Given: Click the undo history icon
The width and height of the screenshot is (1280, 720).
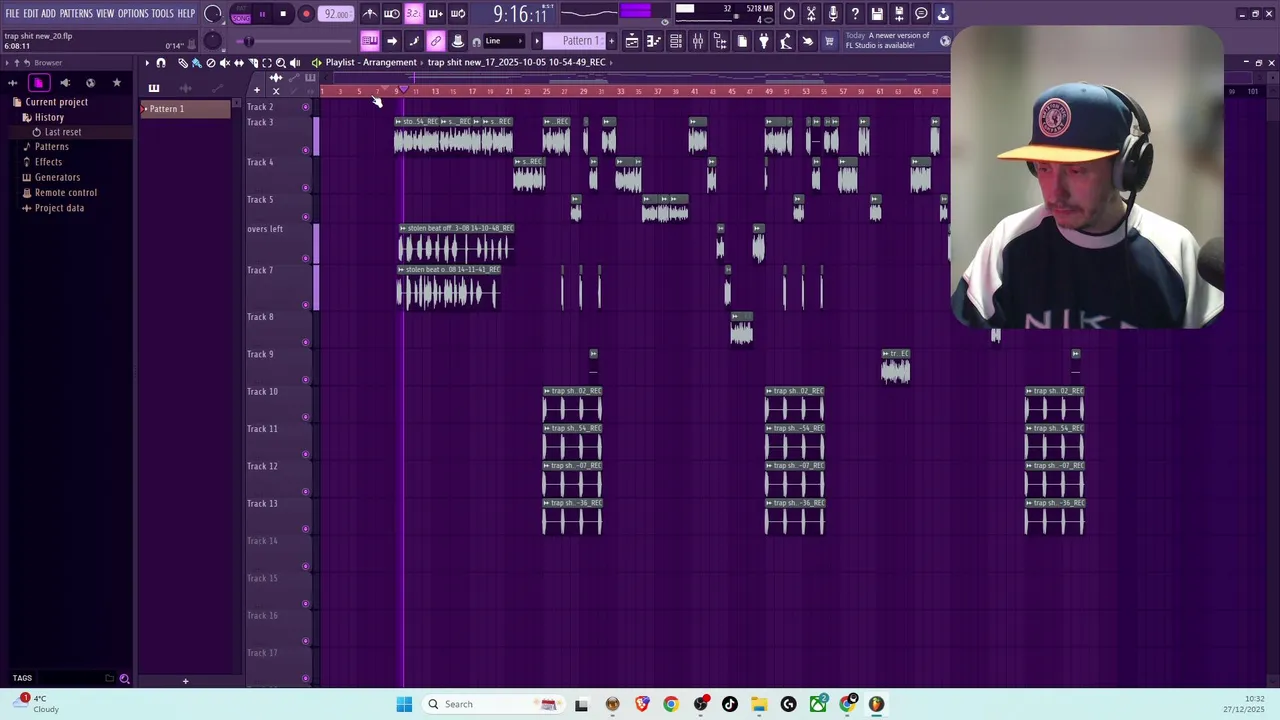Looking at the screenshot, I should click(789, 14).
